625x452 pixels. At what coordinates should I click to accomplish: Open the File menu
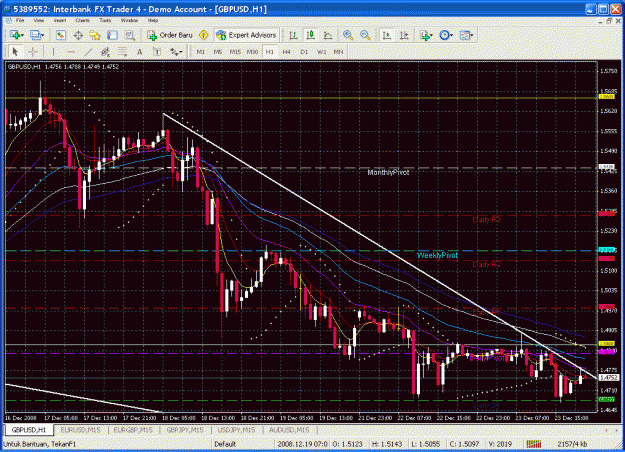(x=20, y=20)
